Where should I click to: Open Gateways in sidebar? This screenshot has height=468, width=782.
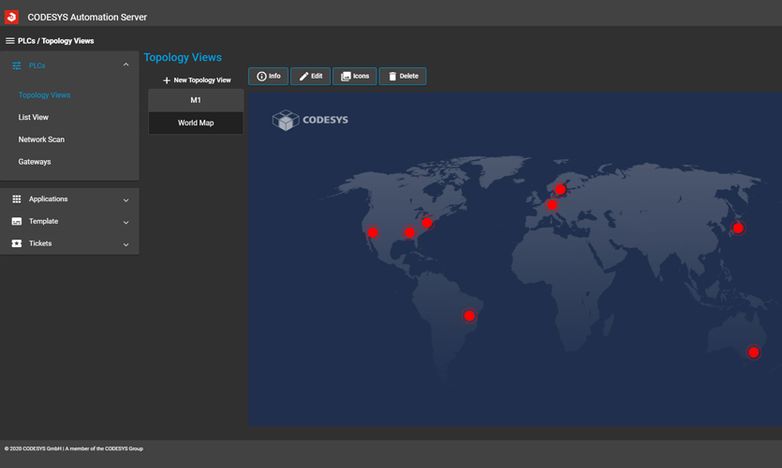pyautogui.click(x=34, y=162)
